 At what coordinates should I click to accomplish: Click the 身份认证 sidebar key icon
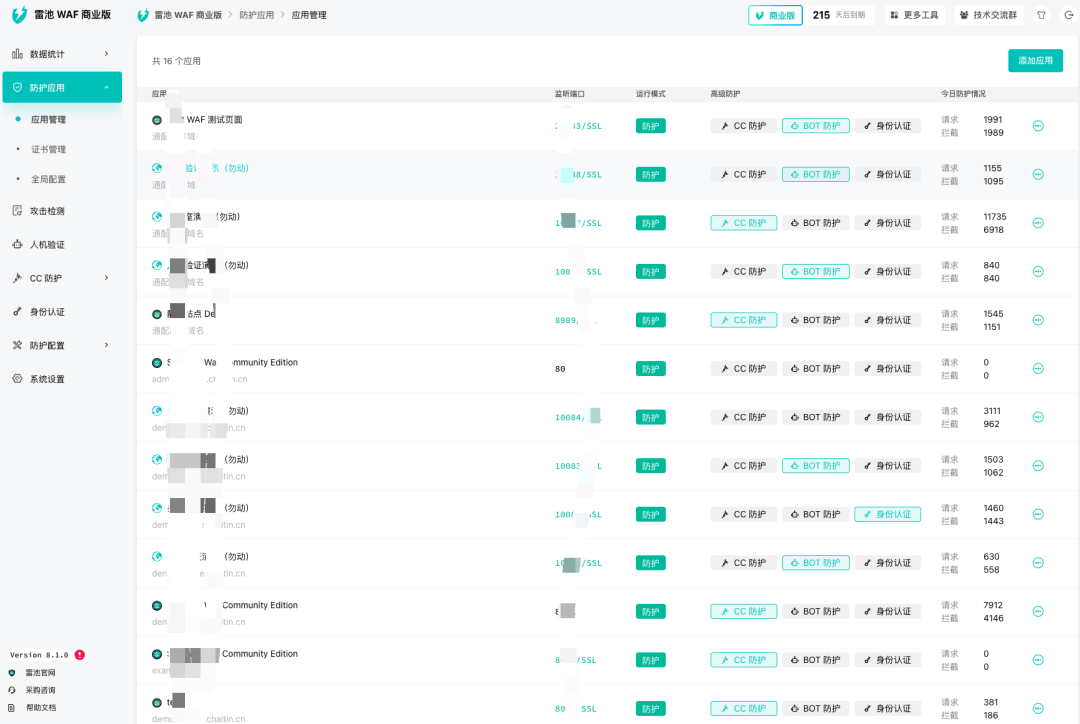17,311
